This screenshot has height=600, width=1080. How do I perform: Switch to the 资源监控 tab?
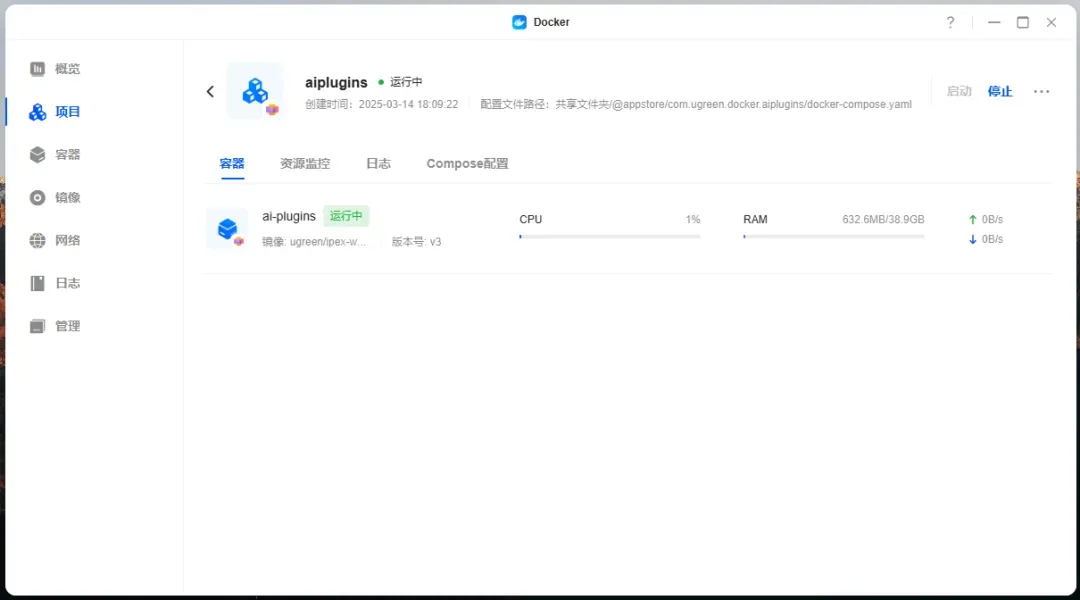click(x=305, y=164)
